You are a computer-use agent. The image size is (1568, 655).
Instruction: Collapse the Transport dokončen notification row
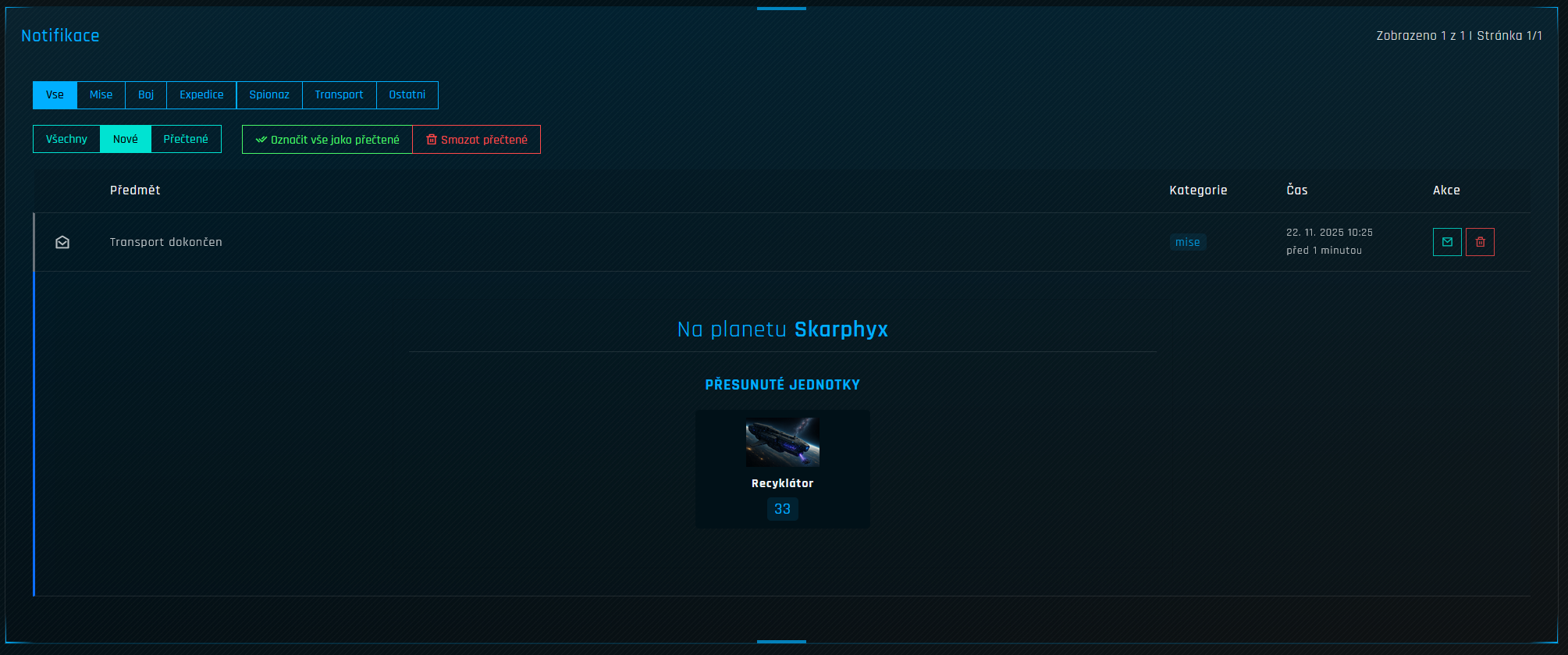click(x=781, y=242)
